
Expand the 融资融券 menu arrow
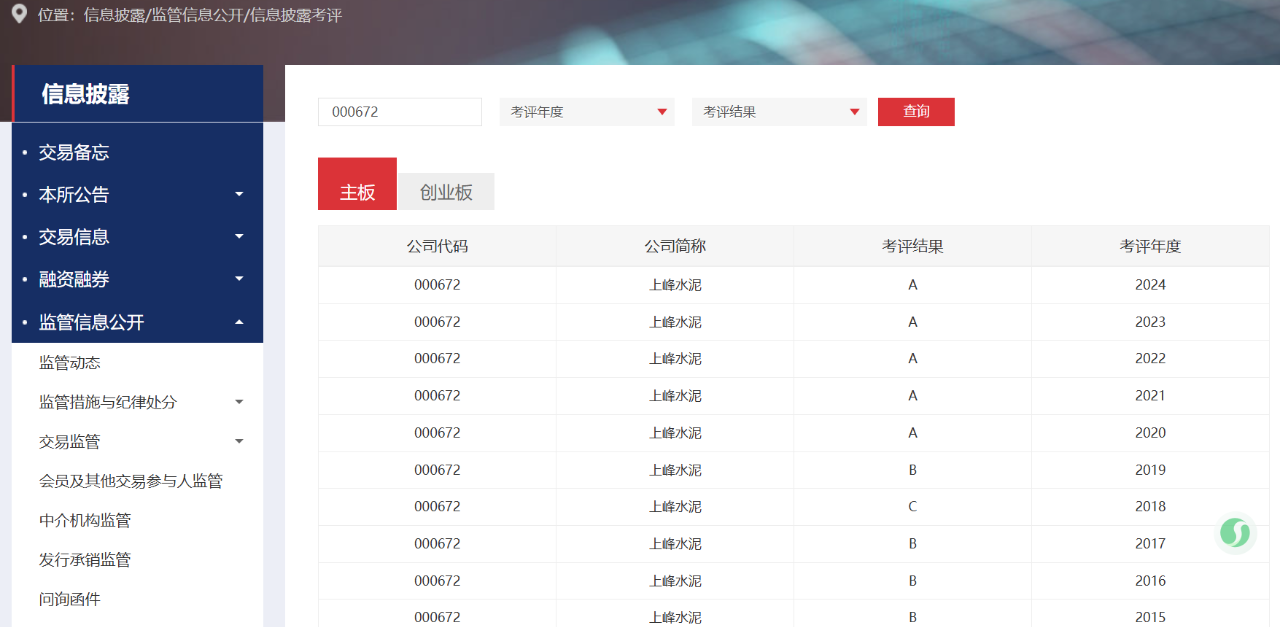pyautogui.click(x=239, y=279)
